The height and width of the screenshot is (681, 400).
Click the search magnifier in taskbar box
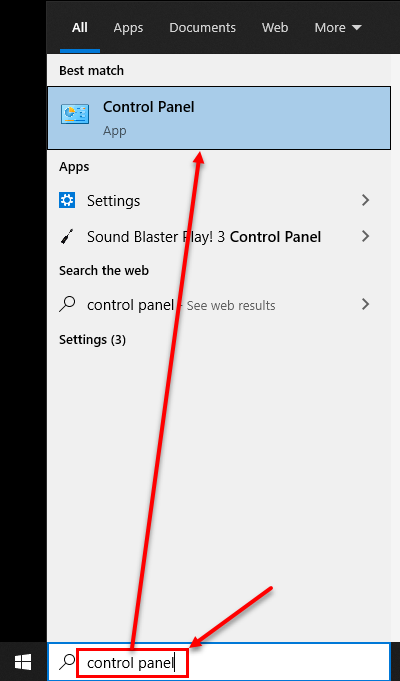[67, 662]
